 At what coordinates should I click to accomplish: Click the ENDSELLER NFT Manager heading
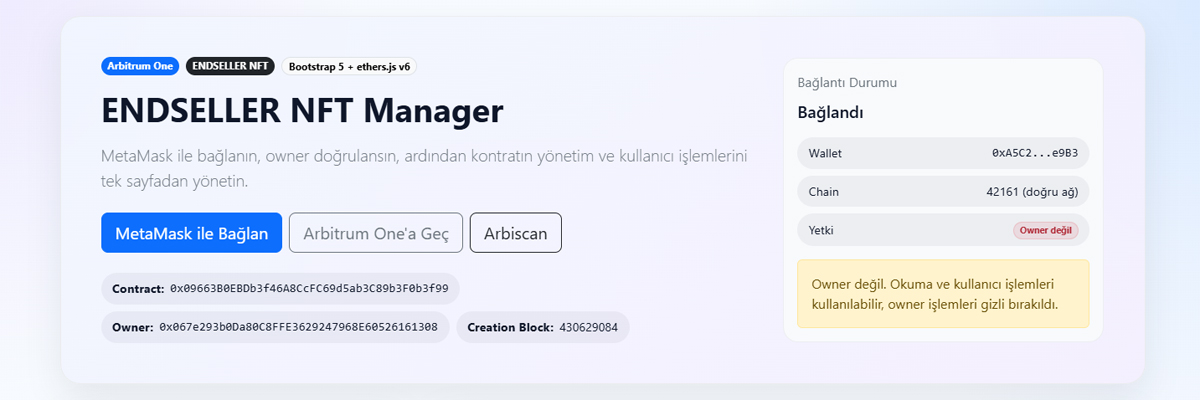pos(302,111)
